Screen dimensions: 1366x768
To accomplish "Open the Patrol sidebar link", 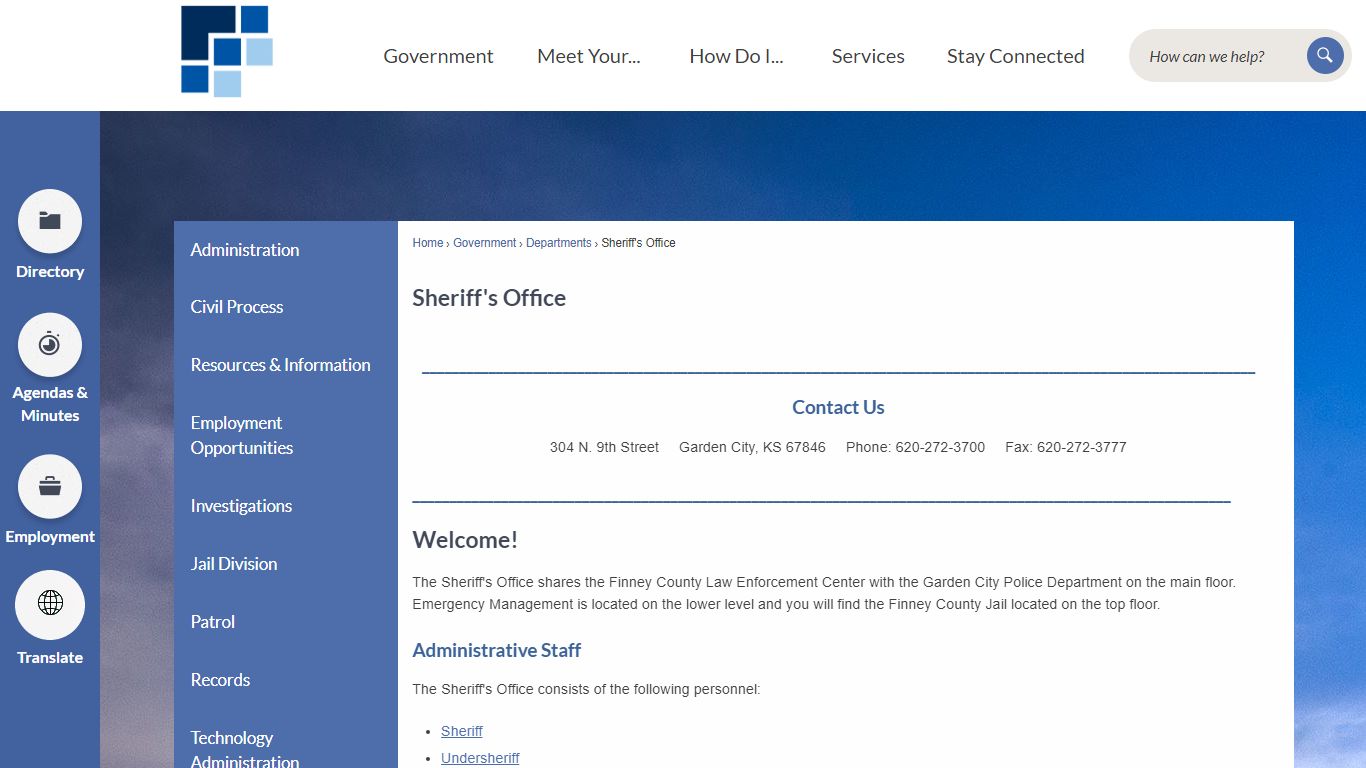I will point(286,622).
